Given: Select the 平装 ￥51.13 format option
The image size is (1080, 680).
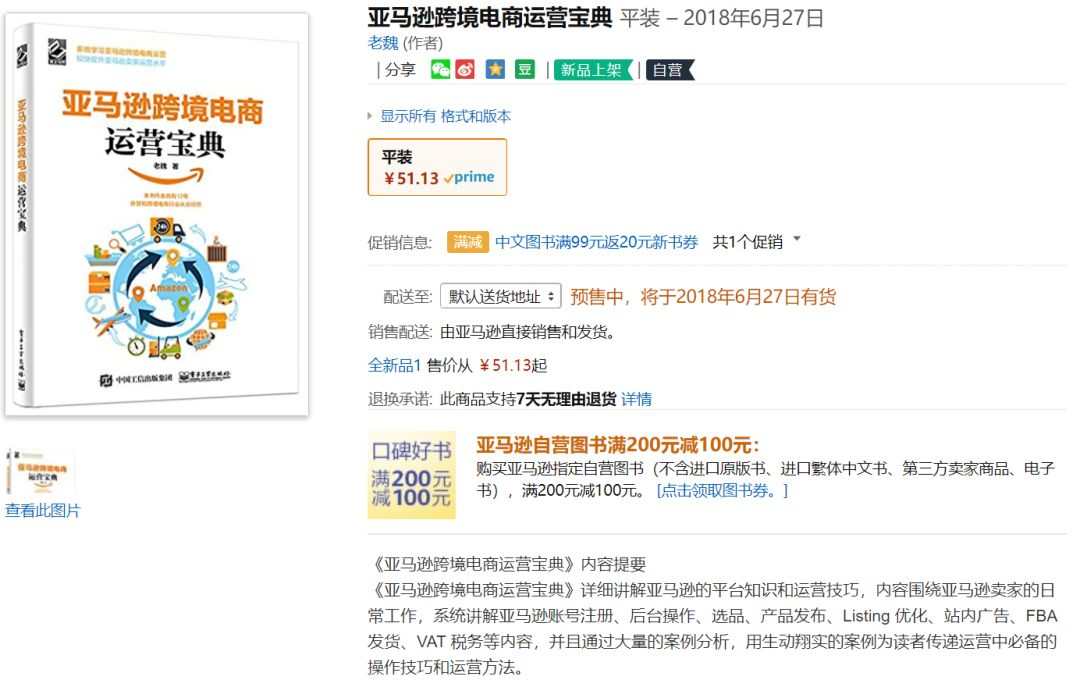Looking at the screenshot, I should click(437, 167).
